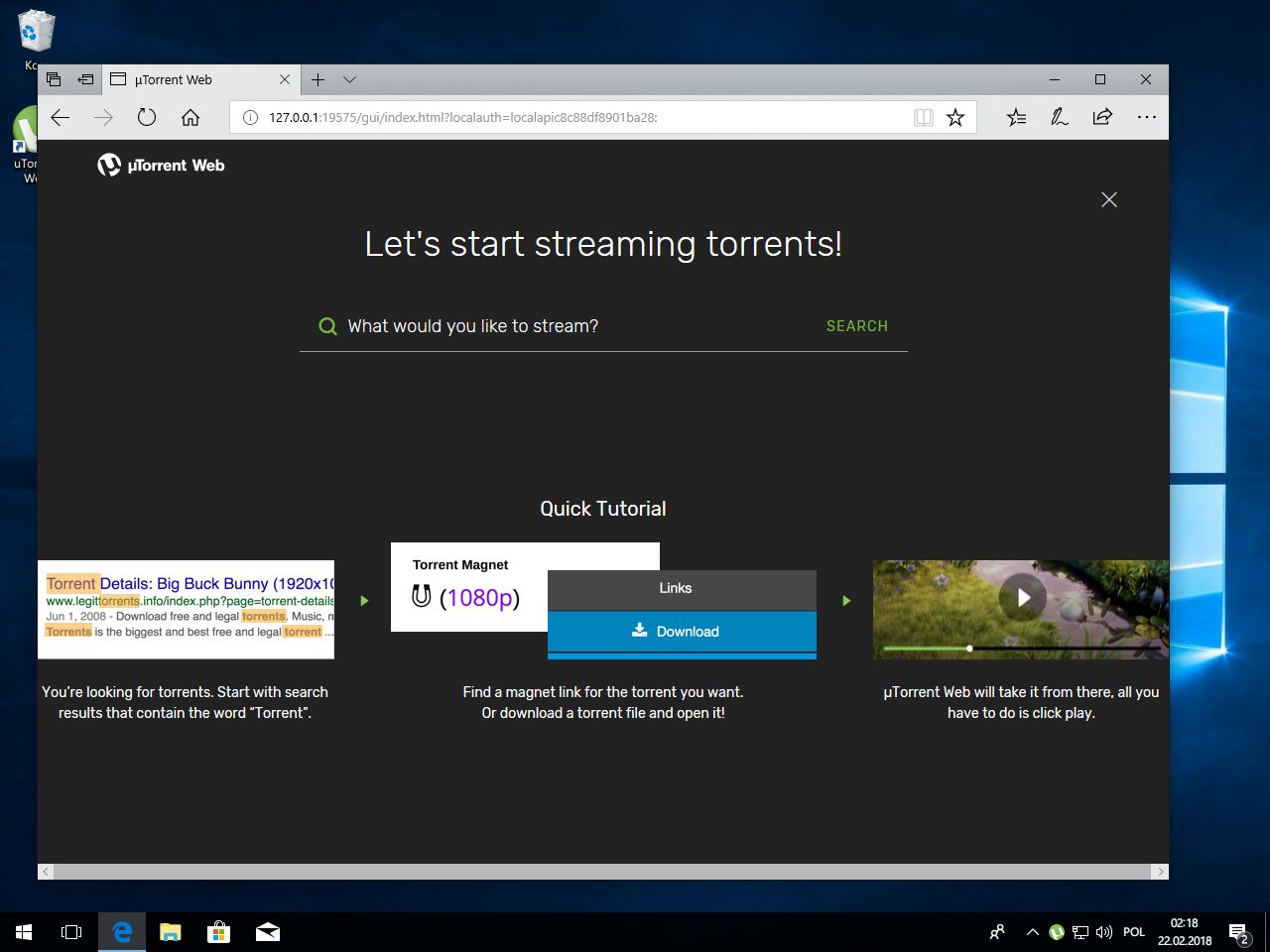This screenshot has width=1270, height=952.
Task: Click the µTorrent system tray icon
Action: 1057,932
